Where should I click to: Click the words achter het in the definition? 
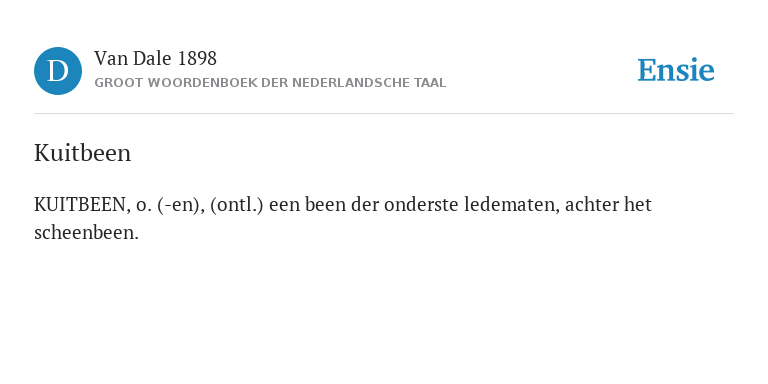[x=608, y=205]
